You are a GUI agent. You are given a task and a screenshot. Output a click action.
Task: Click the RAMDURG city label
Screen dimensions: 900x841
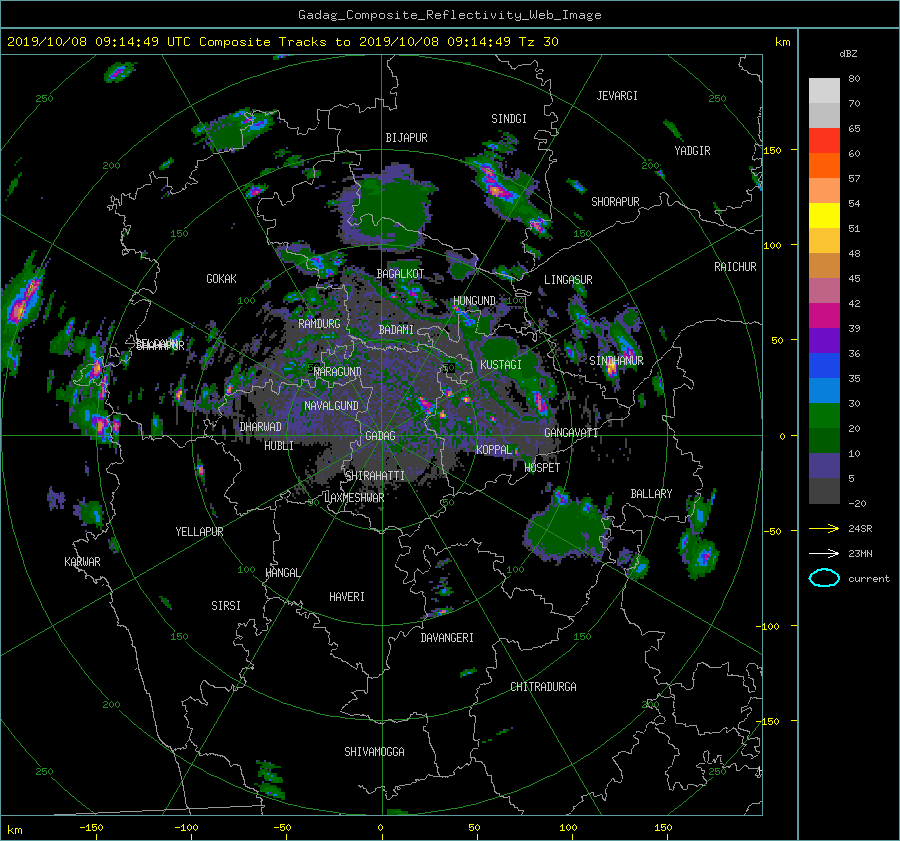coord(319,324)
